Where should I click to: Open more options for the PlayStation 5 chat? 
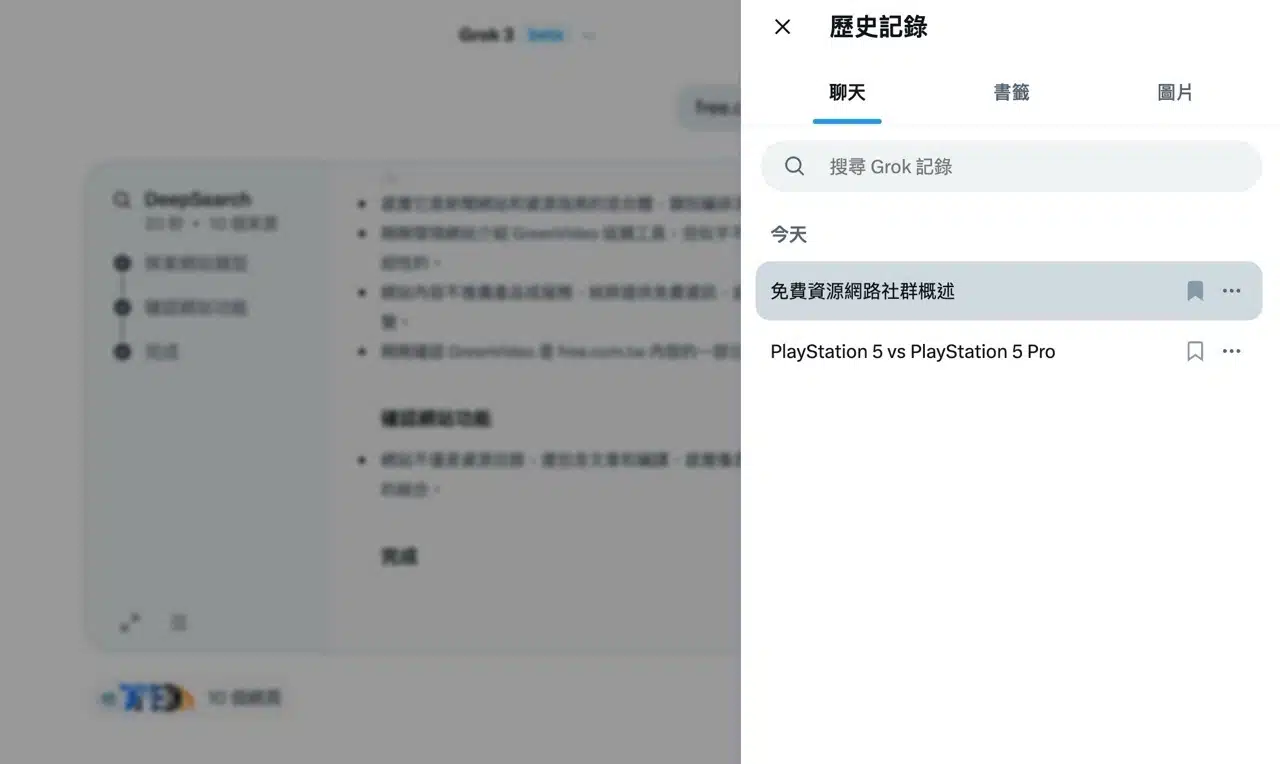click(x=1232, y=351)
